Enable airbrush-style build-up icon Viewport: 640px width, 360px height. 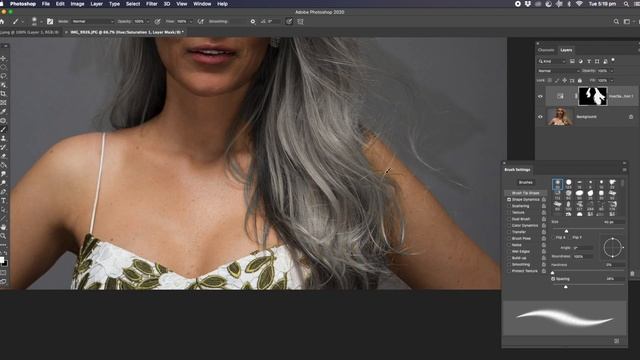coord(200,21)
